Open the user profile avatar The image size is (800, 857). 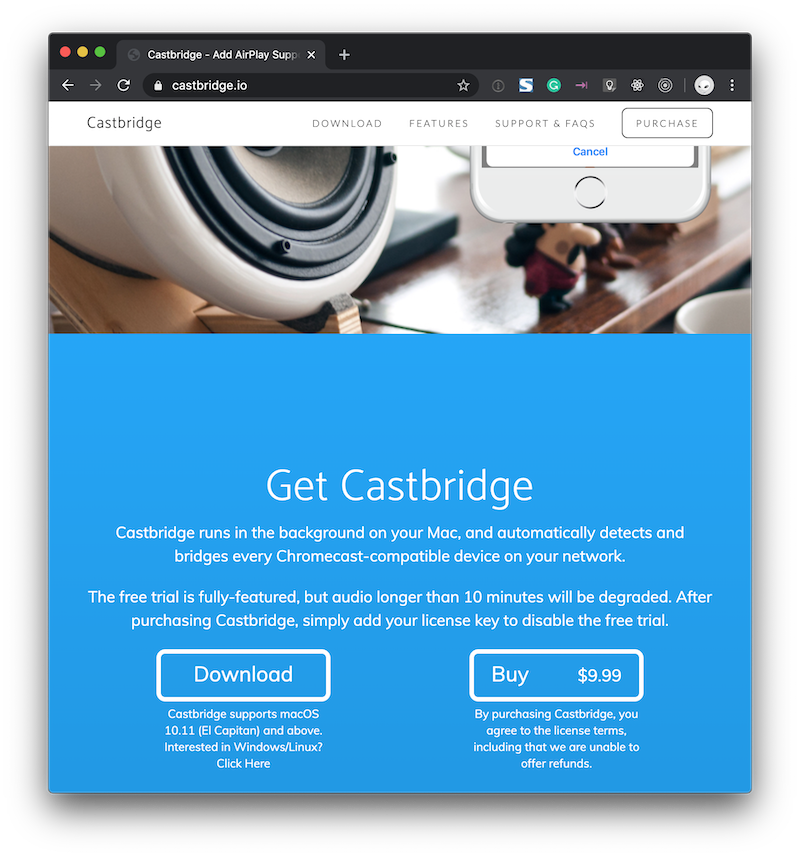coord(704,85)
